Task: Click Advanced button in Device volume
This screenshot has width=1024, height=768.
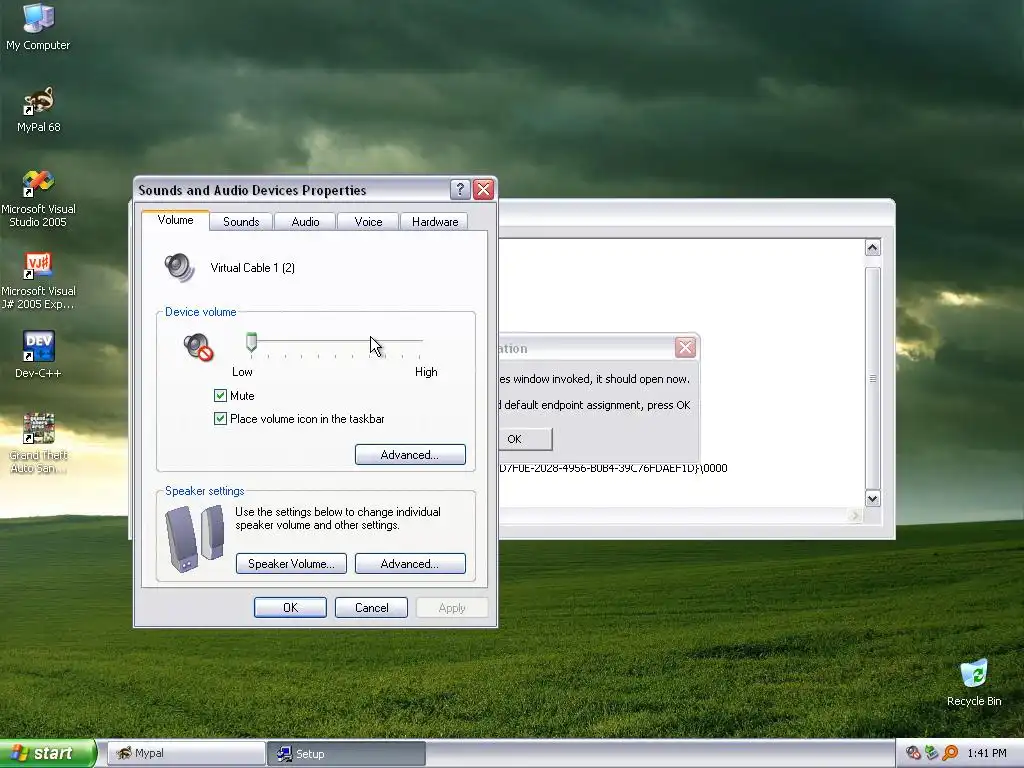Action: [x=410, y=455]
